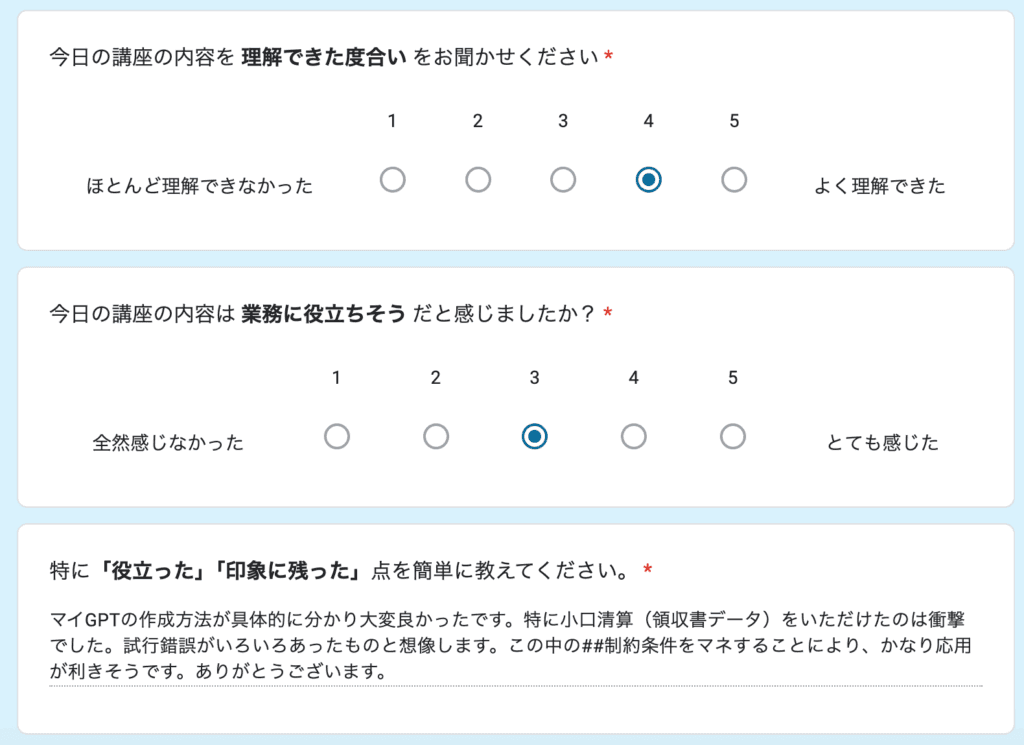Select rating 1 on the comprehension question

(392, 180)
